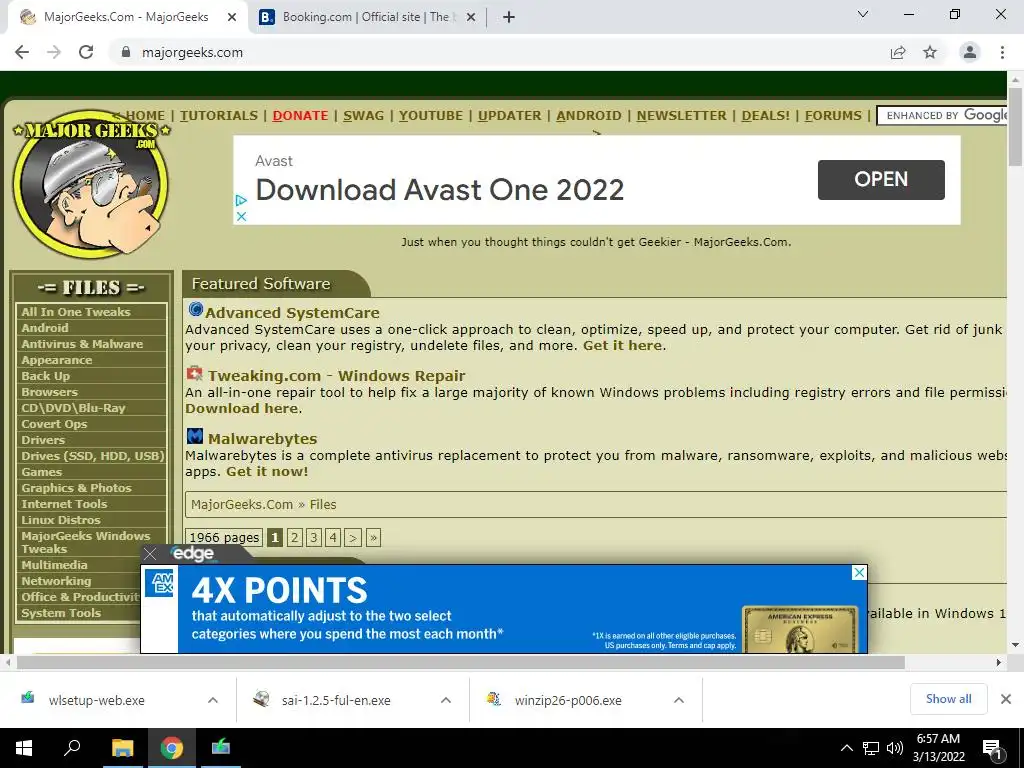Click the sai-1.2.5-ful-en.exe file icon

(x=261, y=699)
